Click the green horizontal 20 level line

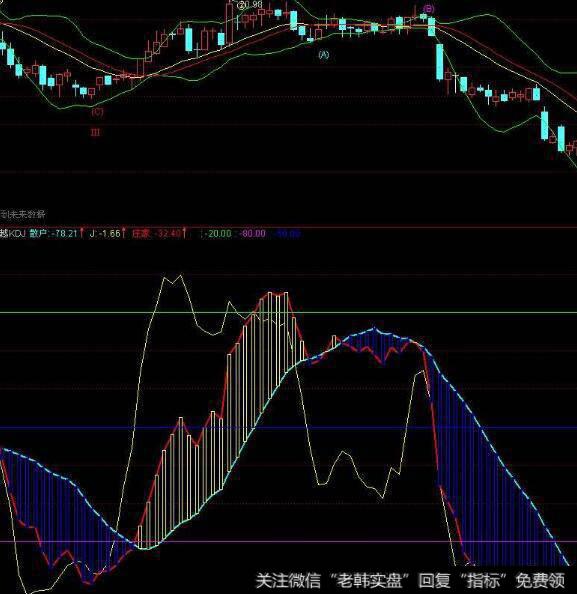[x=288, y=313]
